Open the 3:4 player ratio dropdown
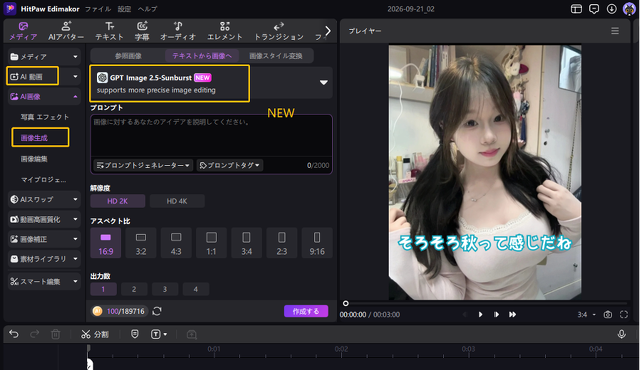The image size is (640, 370). click(x=587, y=315)
